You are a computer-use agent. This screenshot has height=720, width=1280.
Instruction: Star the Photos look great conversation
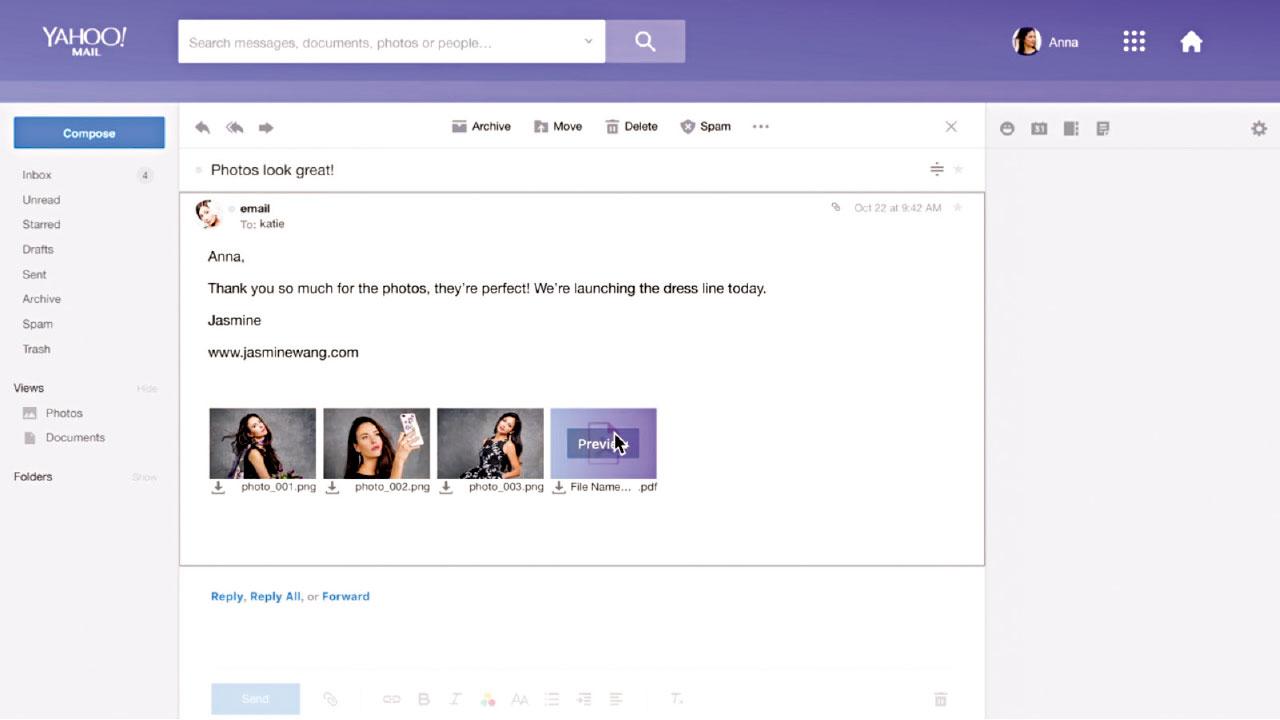[x=958, y=170]
